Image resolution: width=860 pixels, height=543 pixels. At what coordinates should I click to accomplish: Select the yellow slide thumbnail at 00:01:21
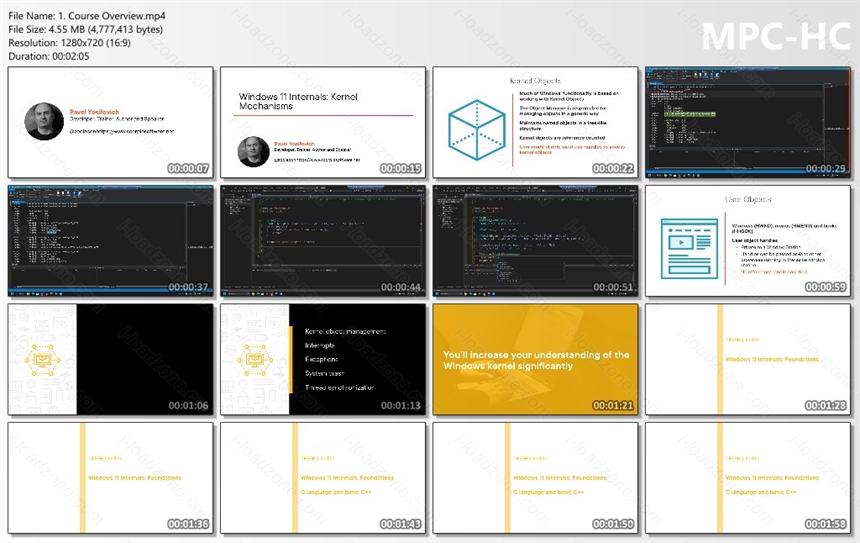point(535,359)
